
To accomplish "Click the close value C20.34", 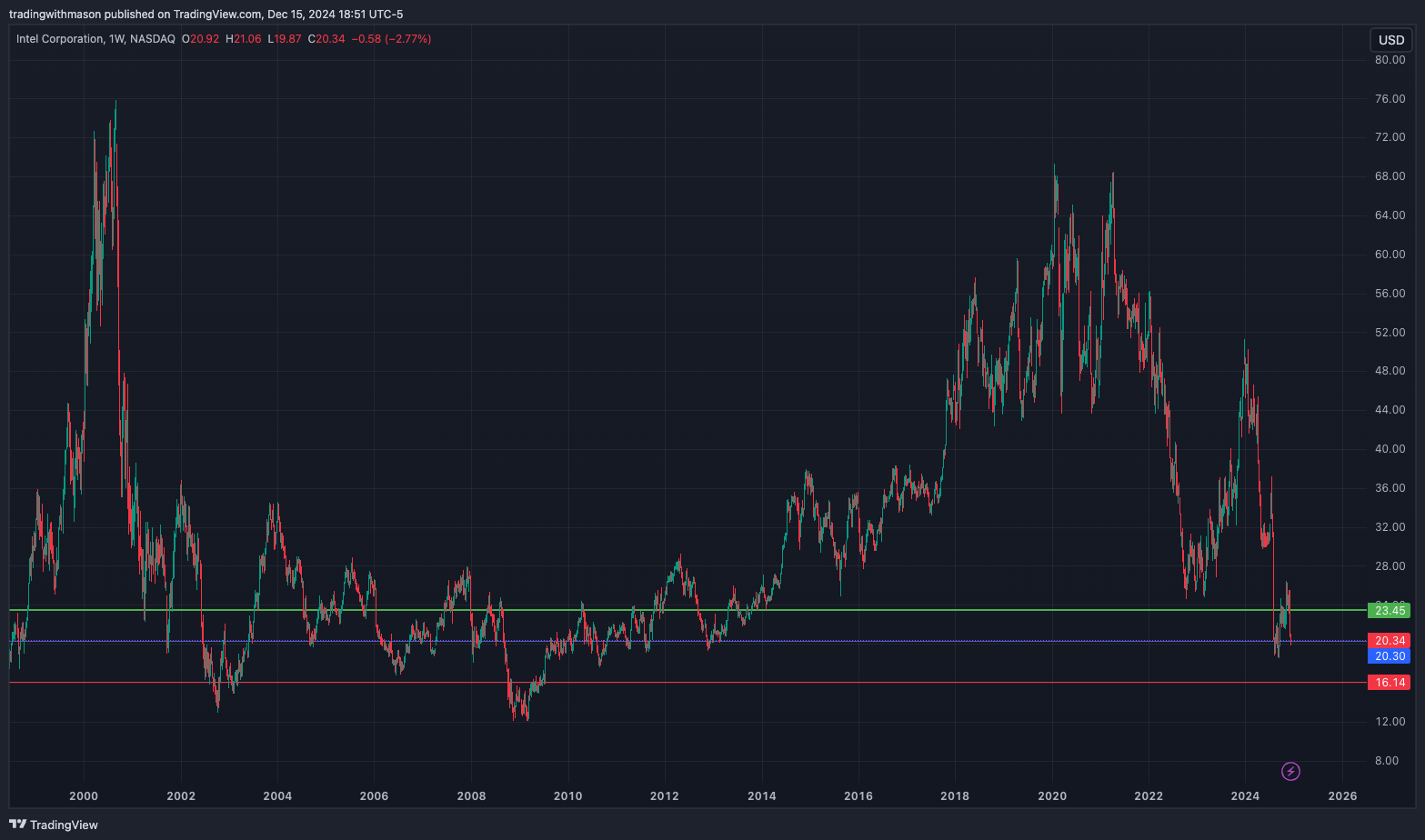I will point(326,39).
